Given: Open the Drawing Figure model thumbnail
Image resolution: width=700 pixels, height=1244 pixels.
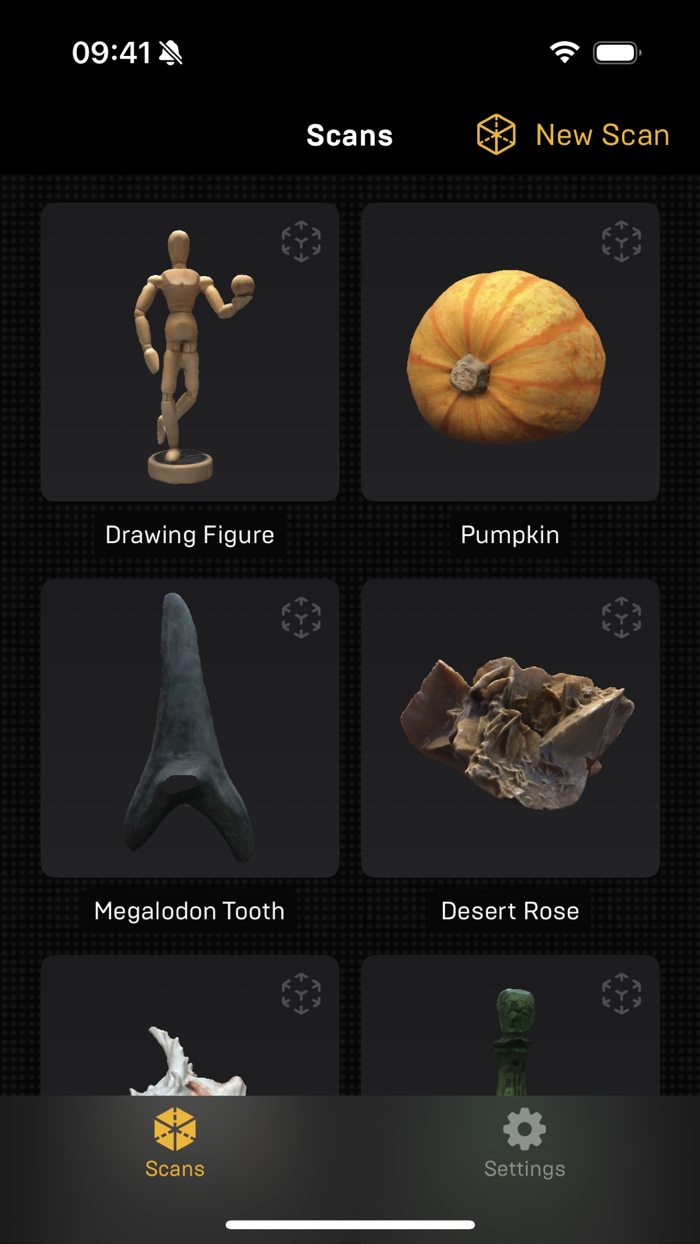Looking at the screenshot, I should coord(190,352).
